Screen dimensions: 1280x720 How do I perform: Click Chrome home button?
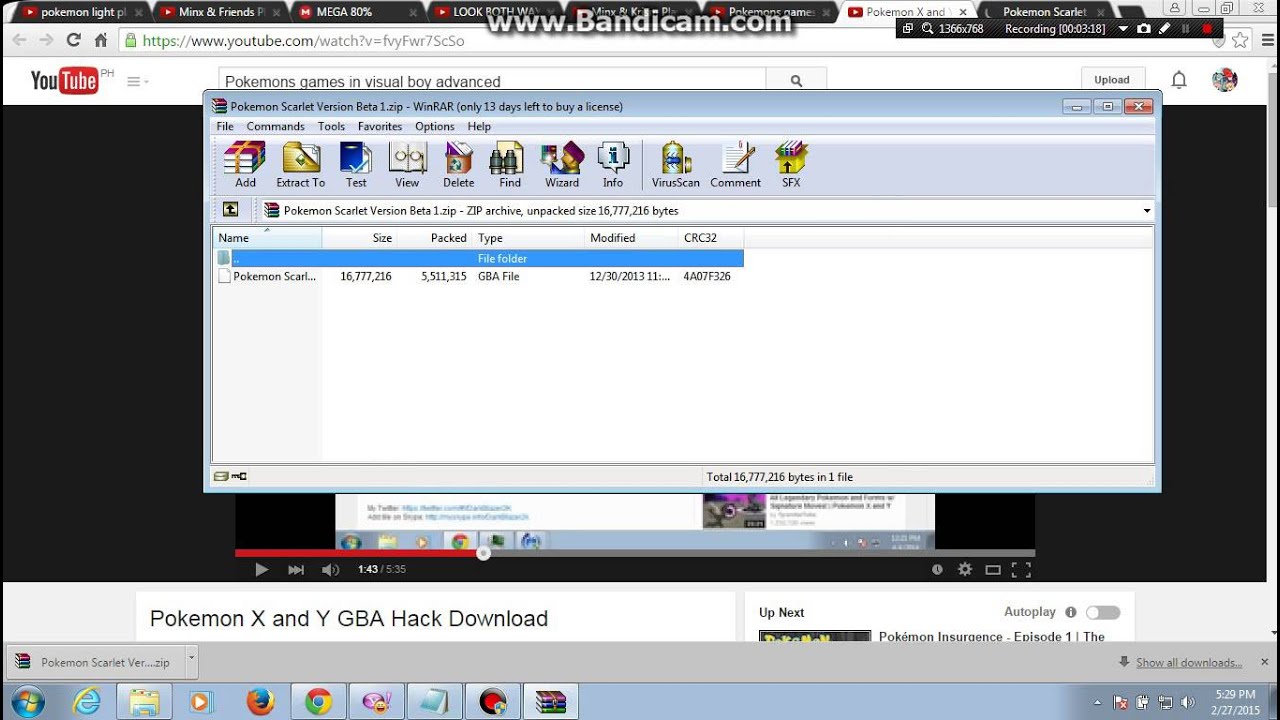100,41
